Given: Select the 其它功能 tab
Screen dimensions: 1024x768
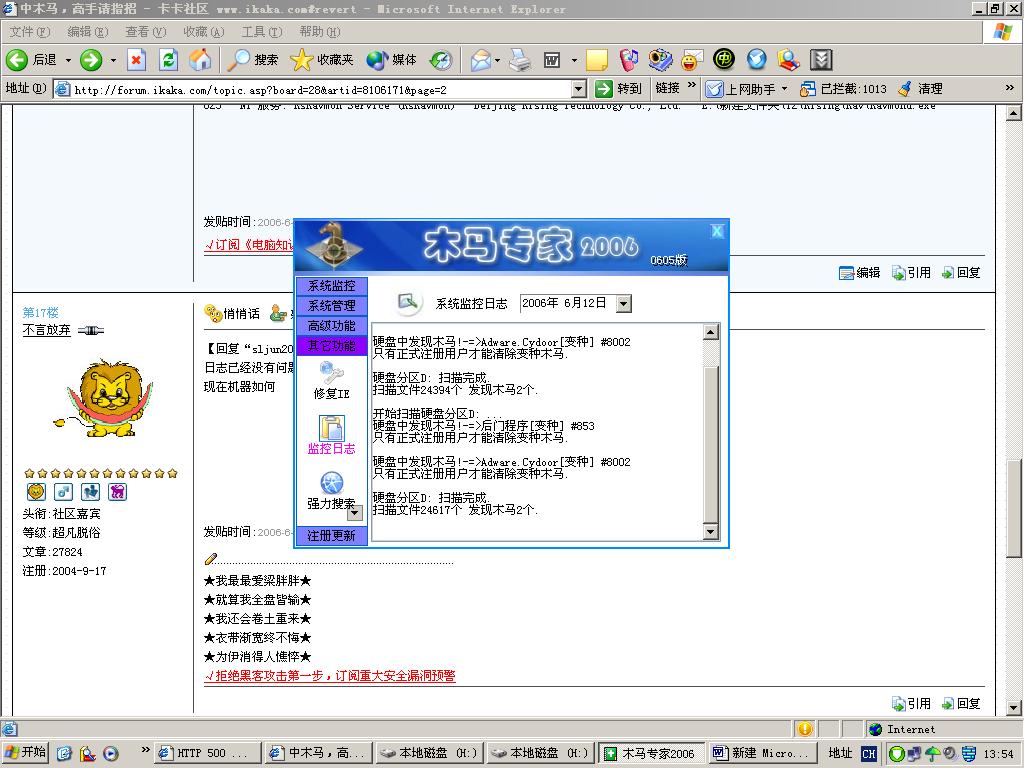Looking at the screenshot, I should click(332, 345).
